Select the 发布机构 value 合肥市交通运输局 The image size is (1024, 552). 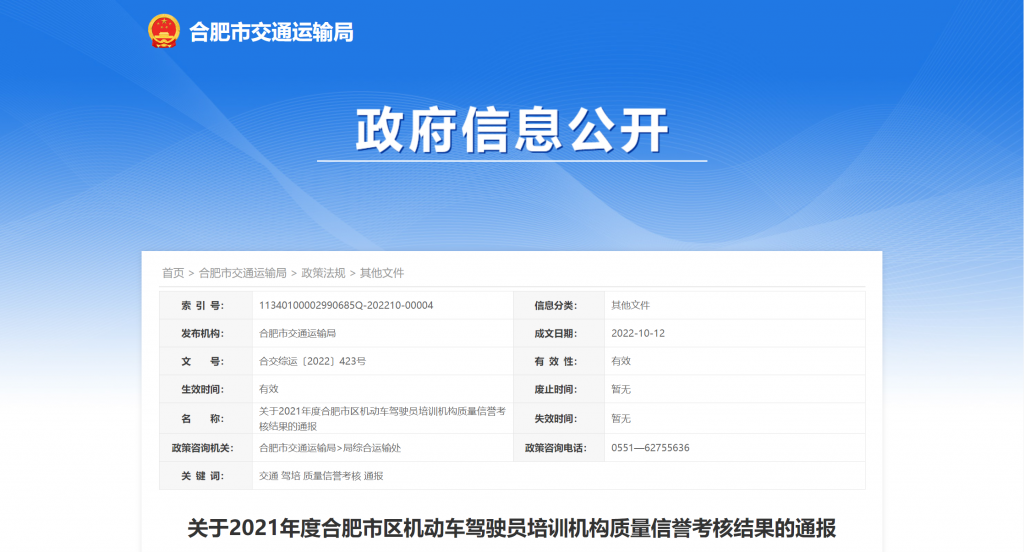(x=297, y=333)
